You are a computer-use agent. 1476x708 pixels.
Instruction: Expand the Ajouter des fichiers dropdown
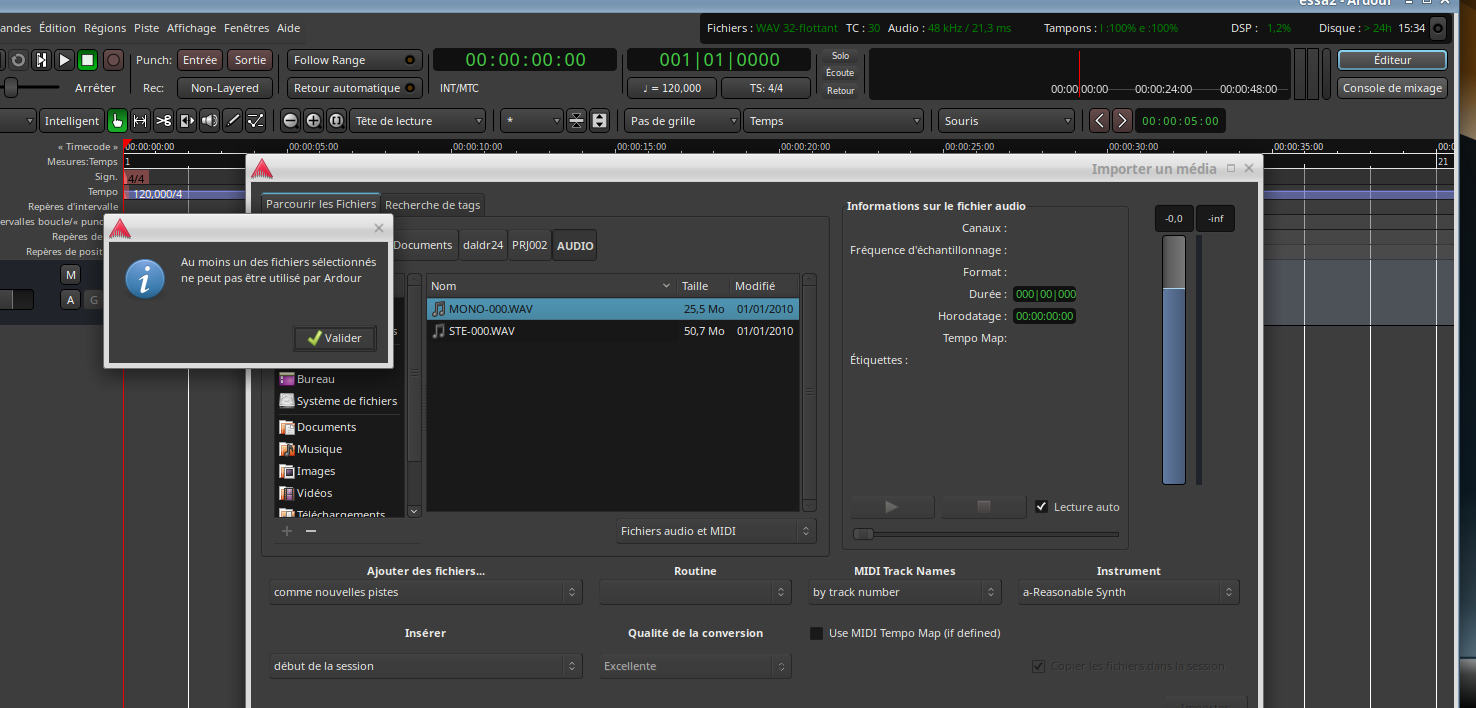(x=425, y=592)
